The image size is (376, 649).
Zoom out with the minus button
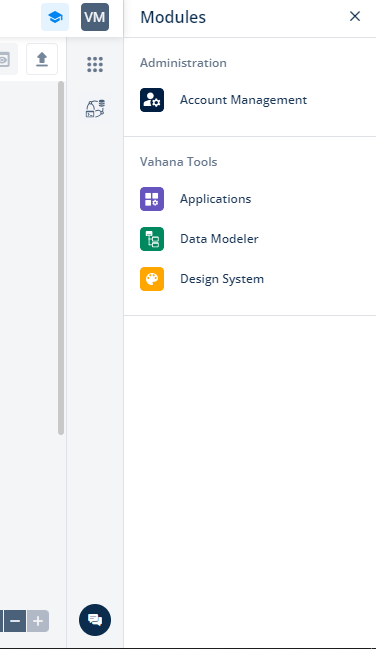tap(15, 621)
